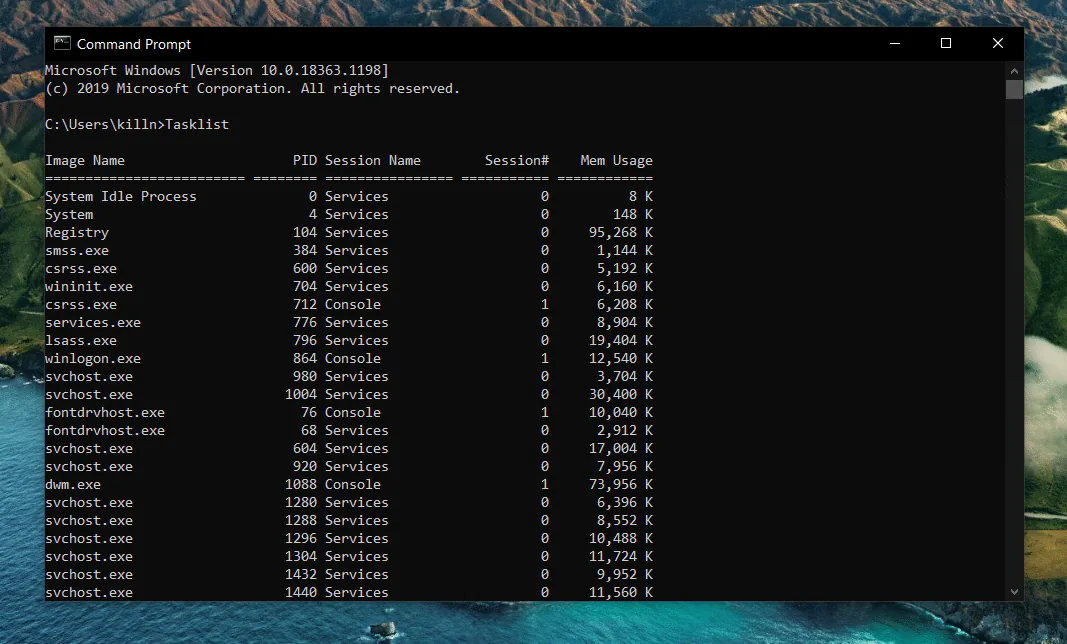Screen dimensions: 1067x644
Task: Click the 'dwm.exe' process name
Action: (x=73, y=485)
